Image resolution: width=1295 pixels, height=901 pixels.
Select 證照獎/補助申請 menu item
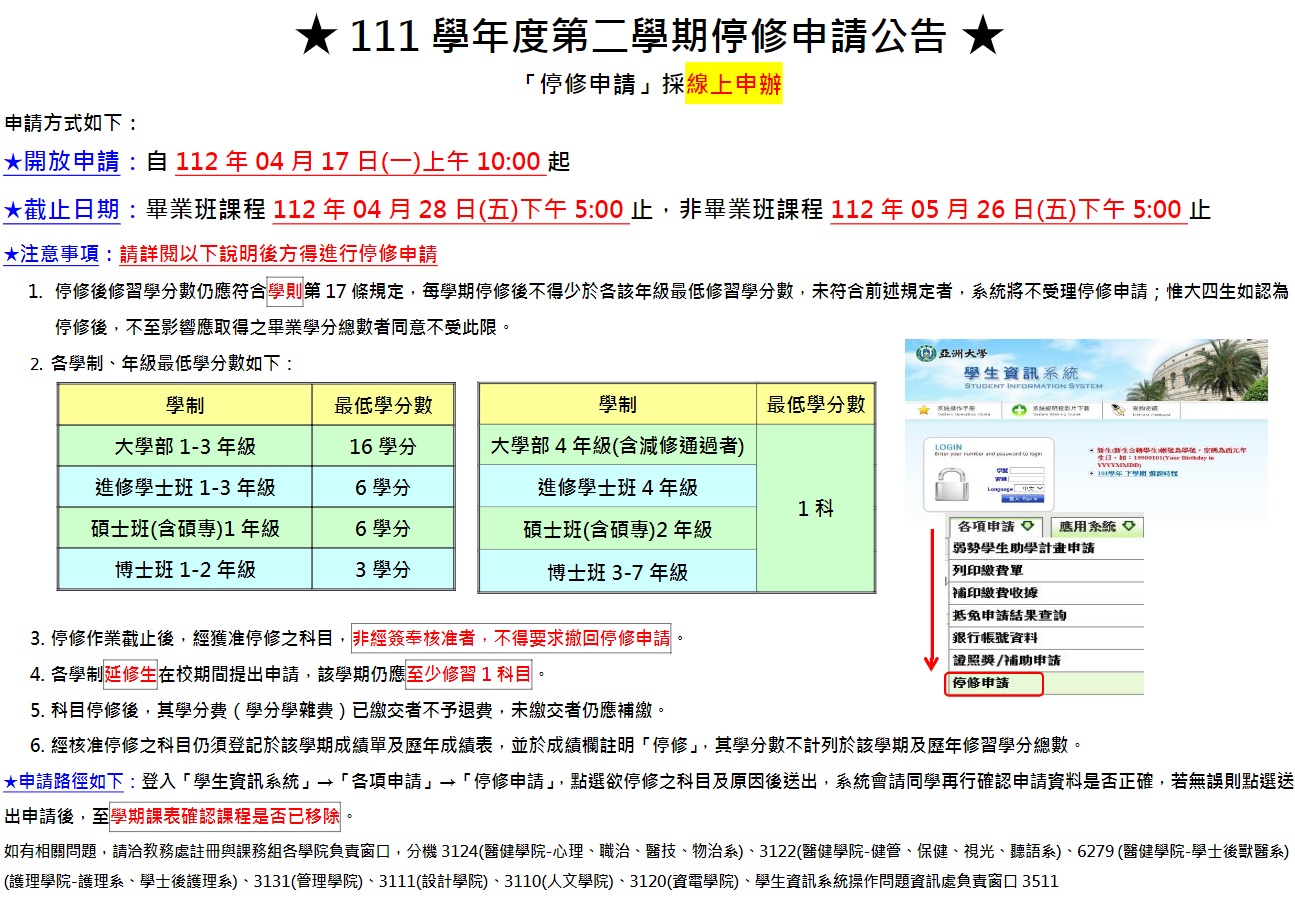(x=1044, y=661)
